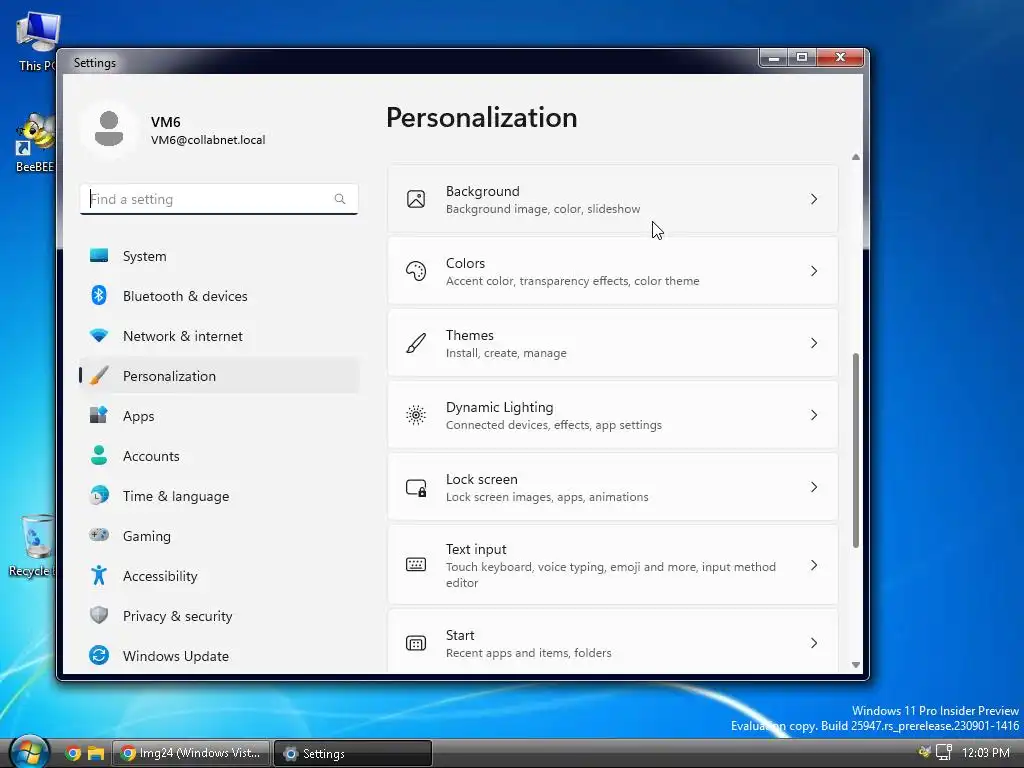Open the Accounts category
Image resolution: width=1024 pixels, height=768 pixels.
[x=219, y=456]
